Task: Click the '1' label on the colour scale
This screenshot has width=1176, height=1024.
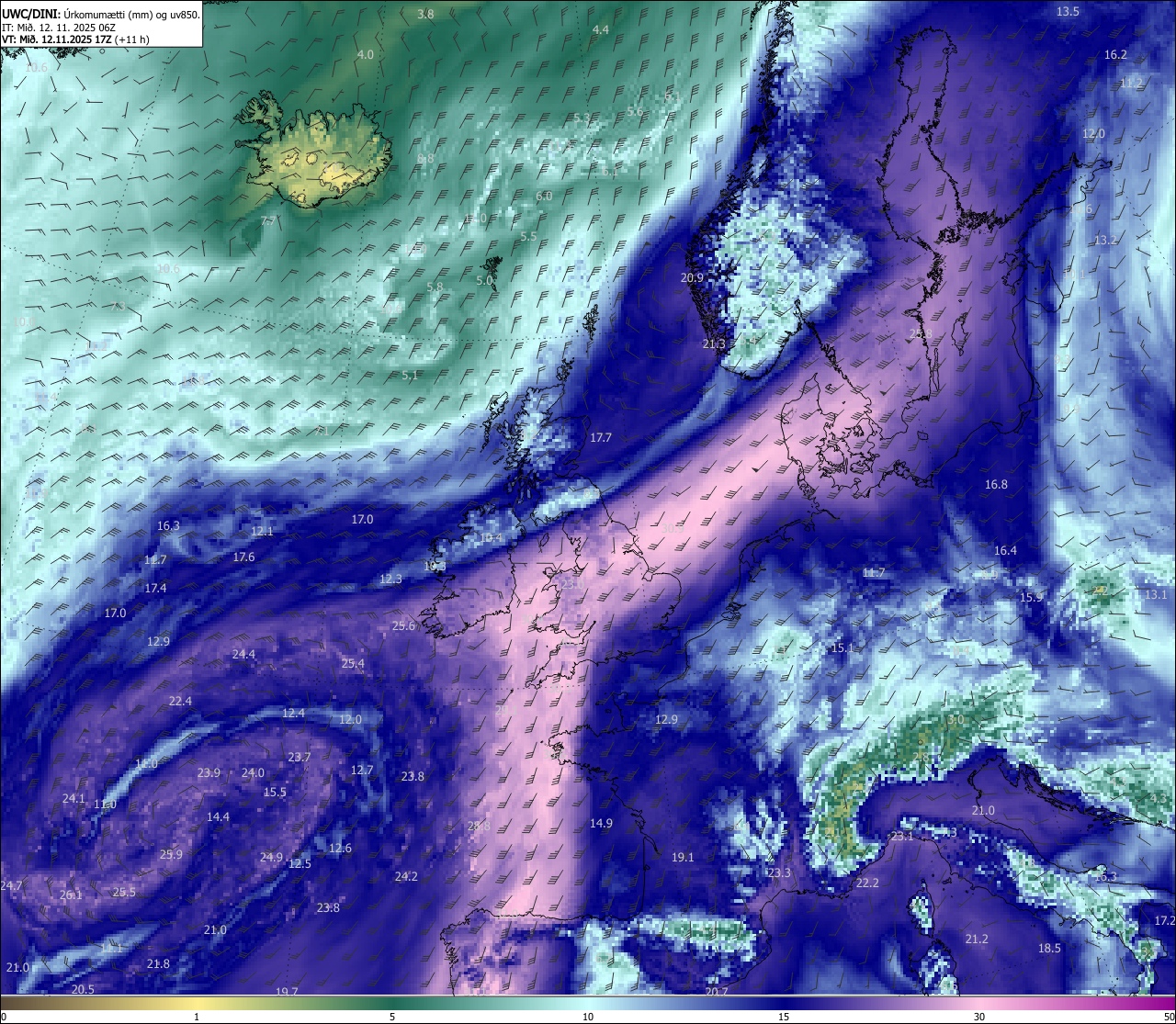Action: tap(196, 1017)
